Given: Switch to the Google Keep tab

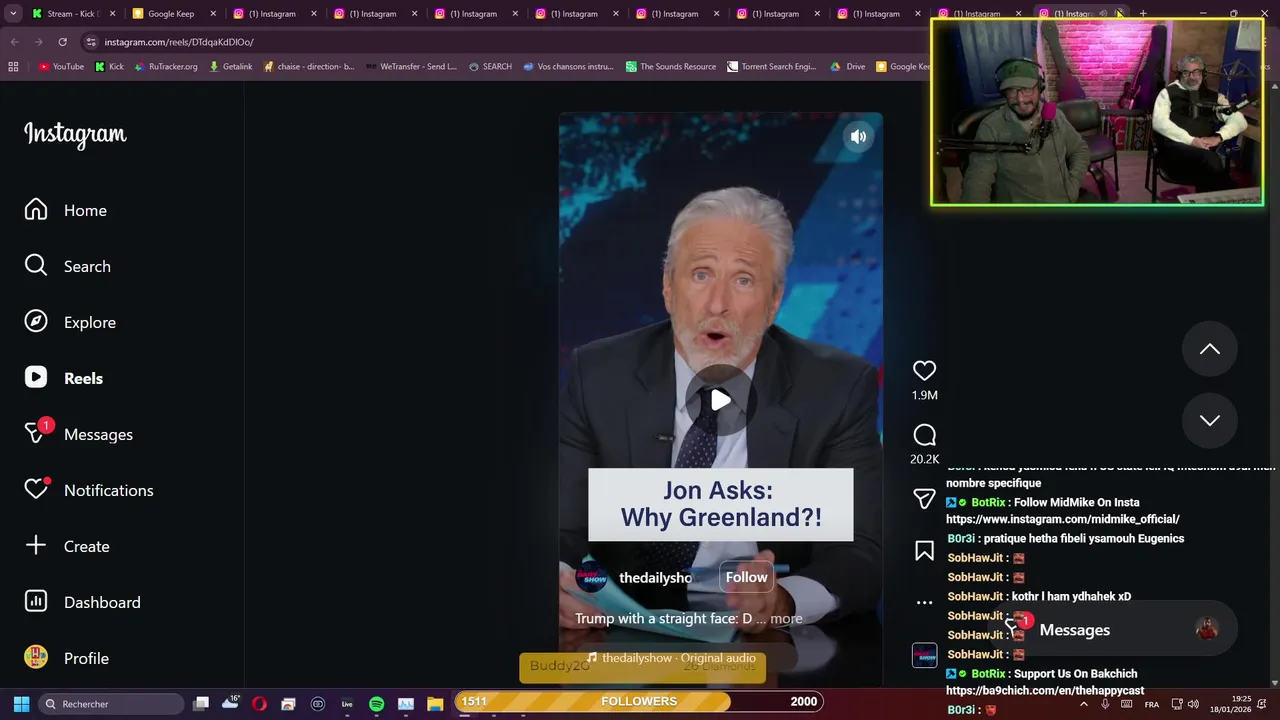Looking at the screenshot, I should (x=171, y=14).
